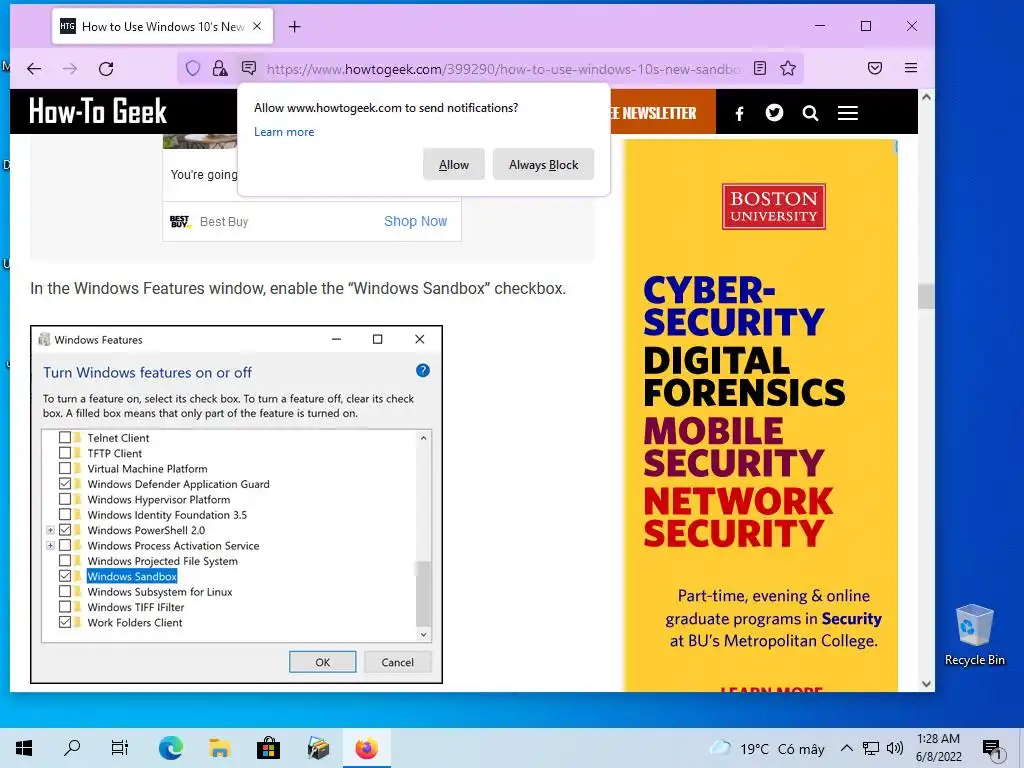Screen dimensions: 1024x768
Task: Open the site search magnifier
Action: (x=810, y=114)
